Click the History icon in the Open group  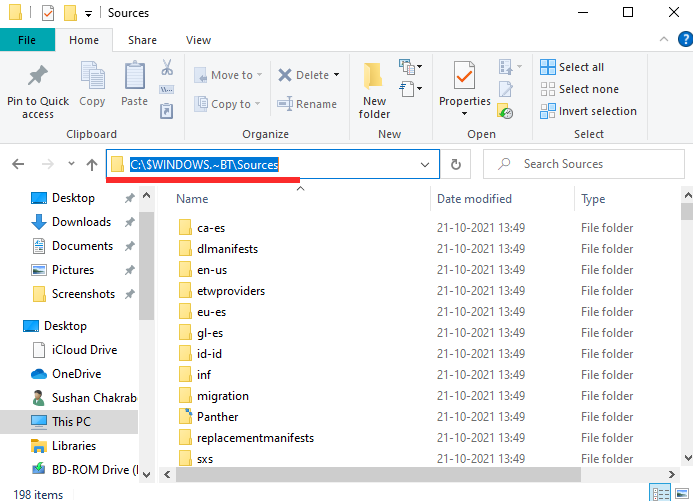click(506, 112)
